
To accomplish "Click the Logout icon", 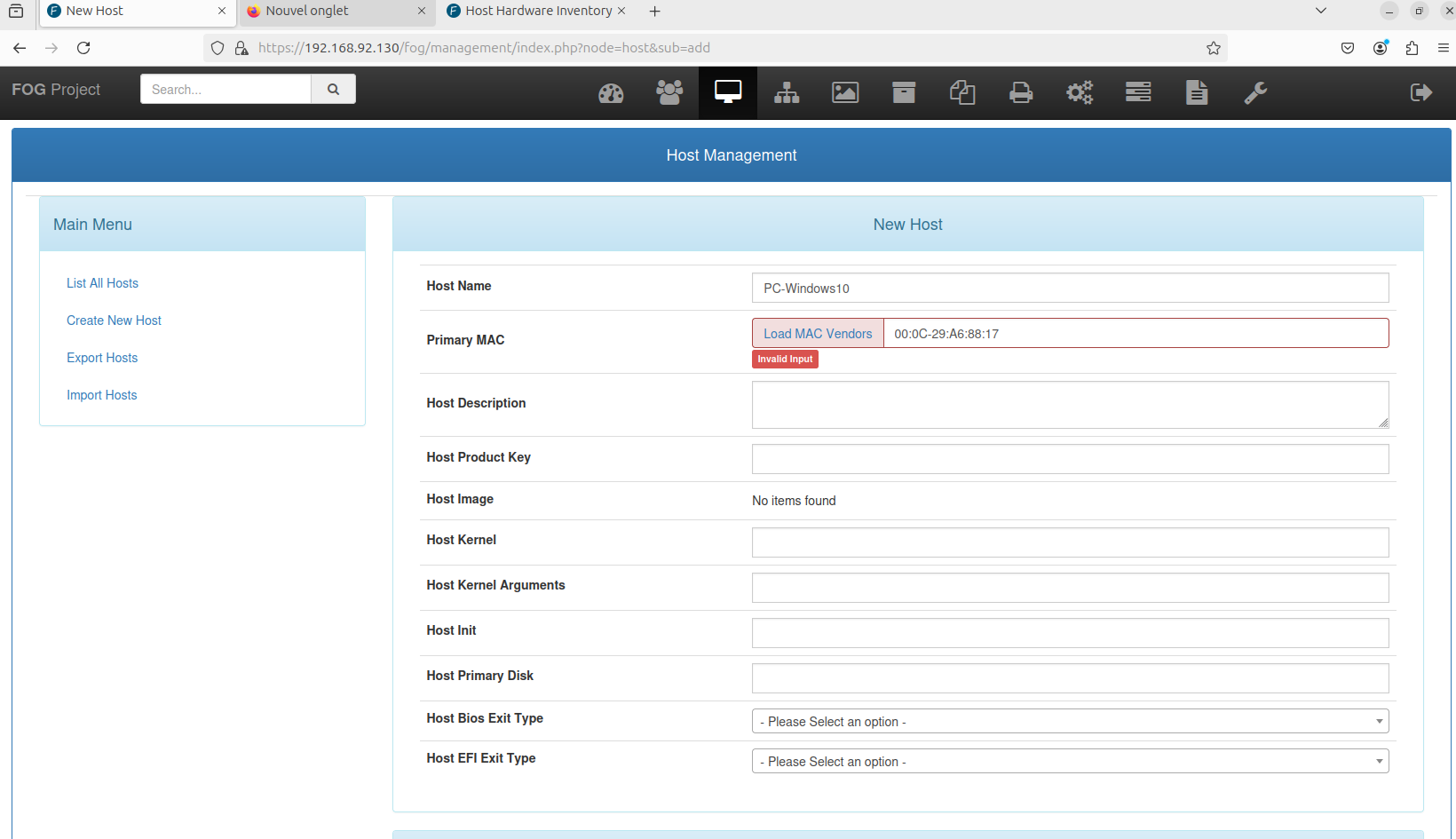I will pyautogui.click(x=1421, y=92).
